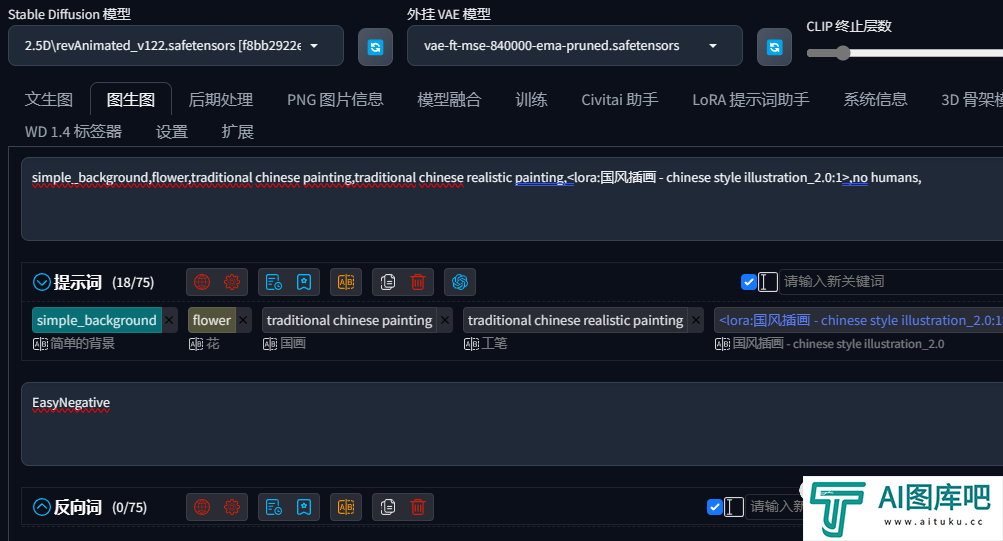Image resolution: width=1003 pixels, height=541 pixels.
Task: Copy prompt keywords with the copy icon in the 提示词 toolbar
Action: pos(388,282)
